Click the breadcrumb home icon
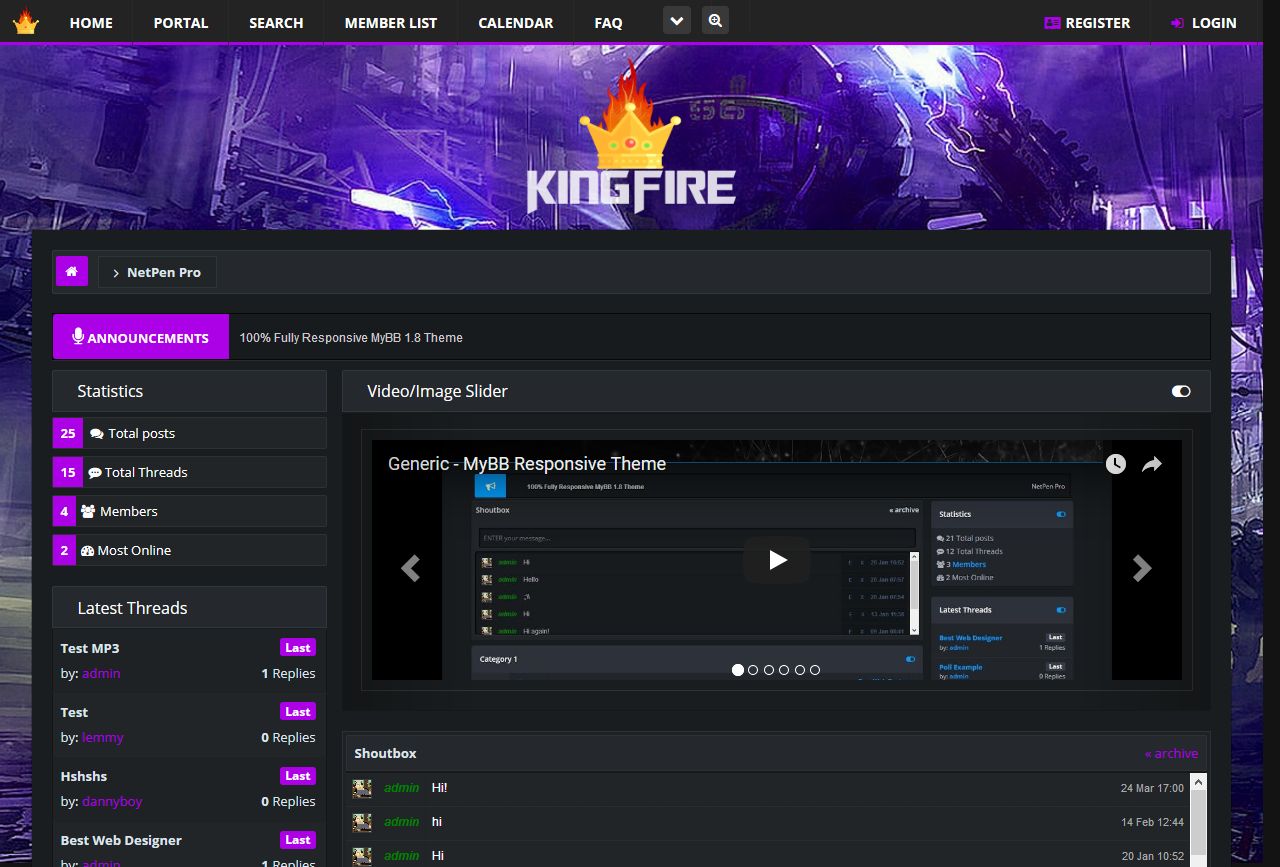Screen dimensions: 1280x867 [x=72, y=271]
